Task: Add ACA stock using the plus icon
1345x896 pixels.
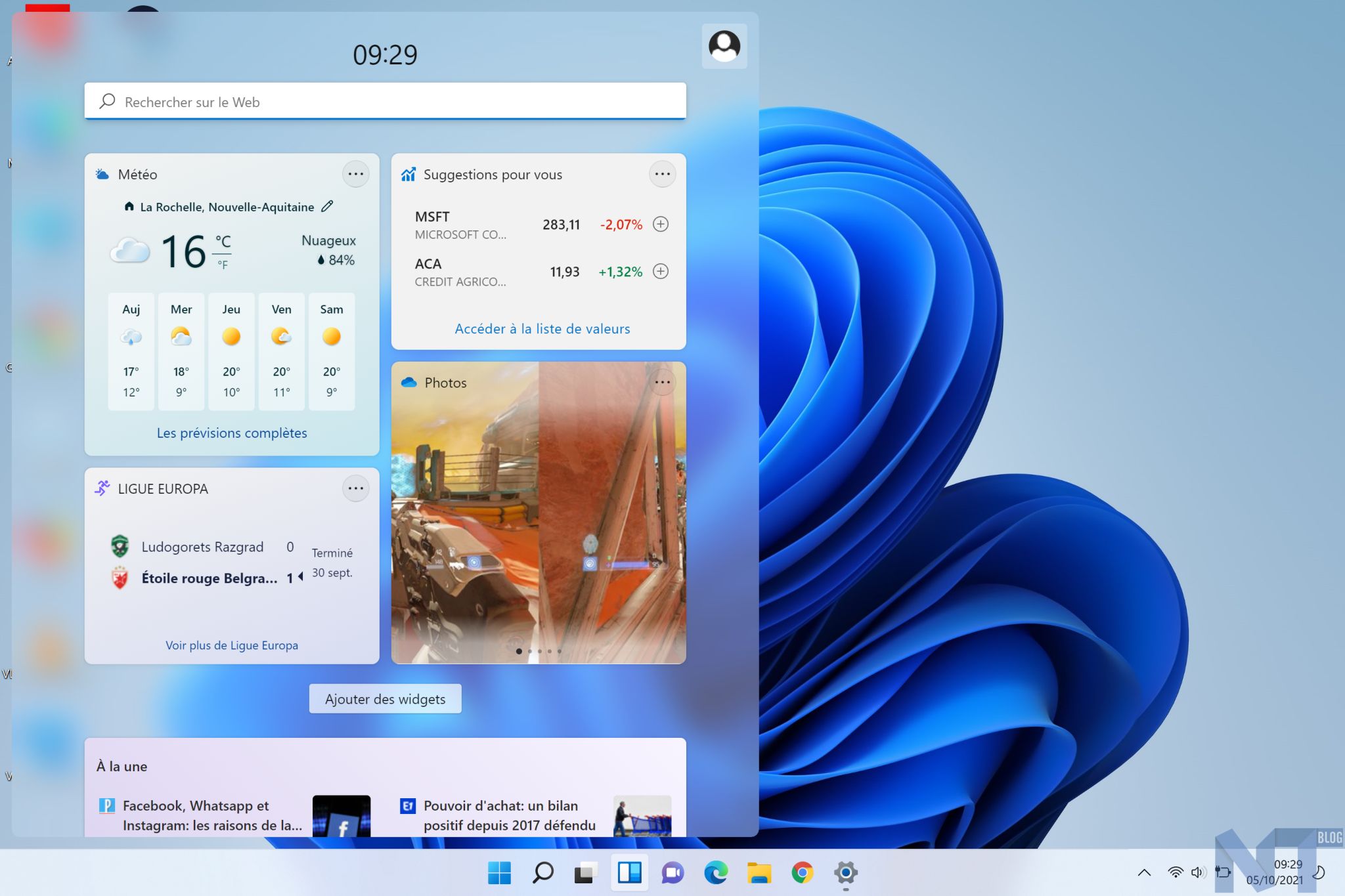Action: pos(661,271)
